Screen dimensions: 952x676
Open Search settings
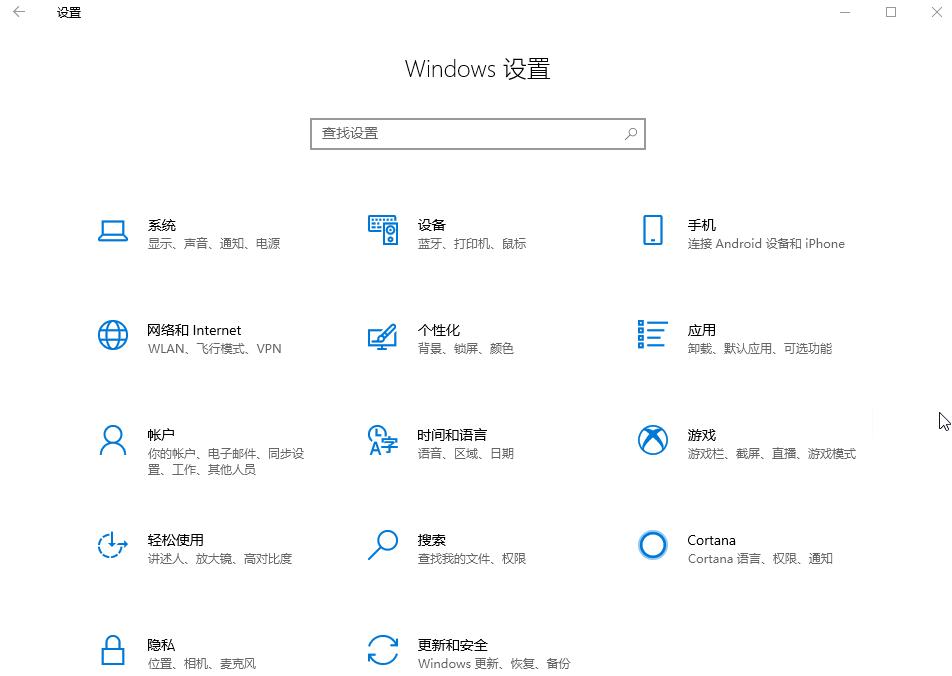click(432, 548)
